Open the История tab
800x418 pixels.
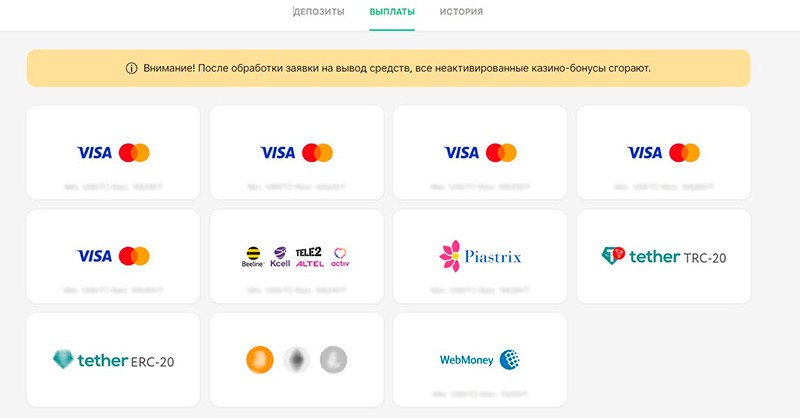point(461,11)
